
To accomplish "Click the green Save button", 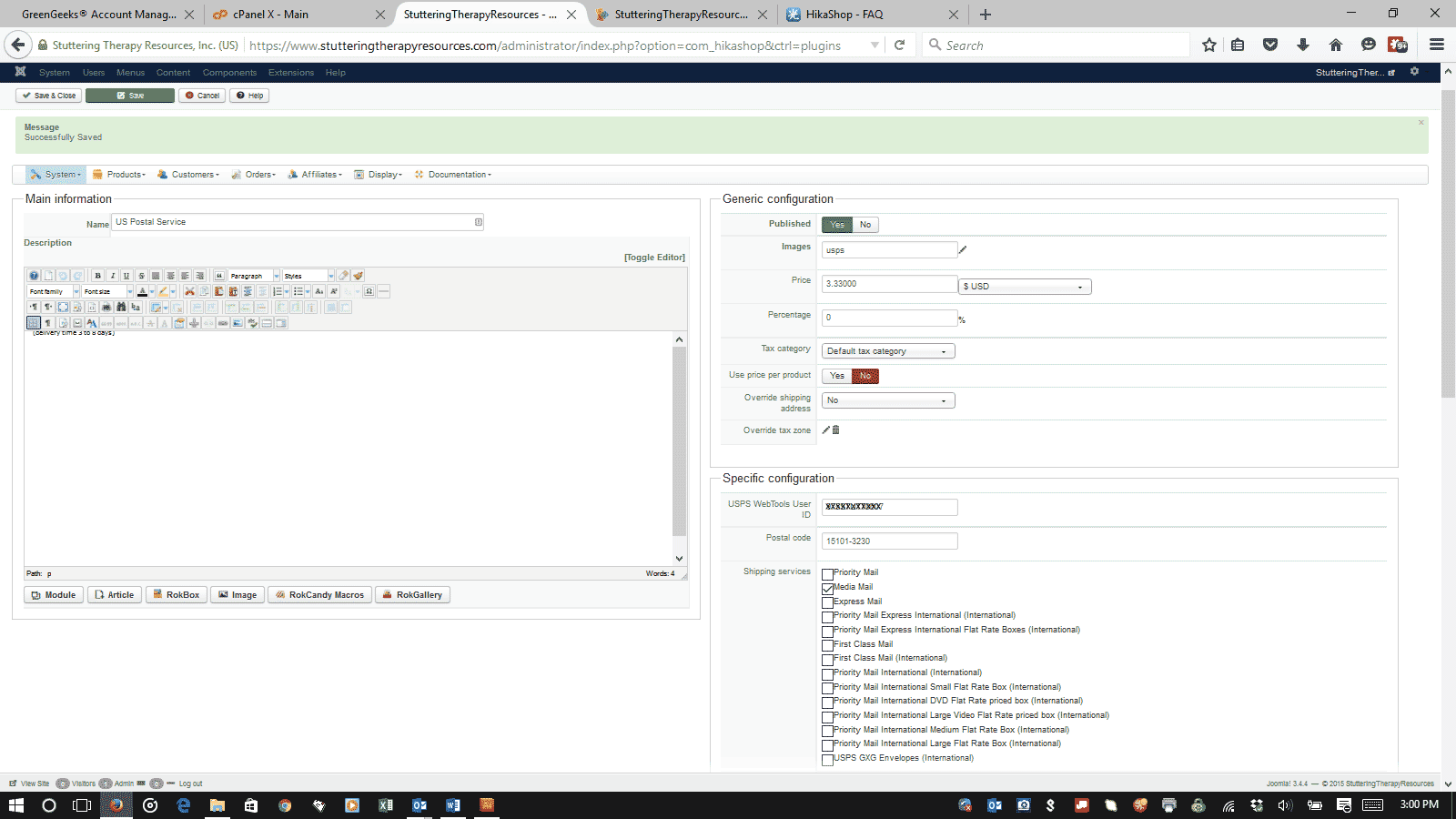I will point(130,96).
